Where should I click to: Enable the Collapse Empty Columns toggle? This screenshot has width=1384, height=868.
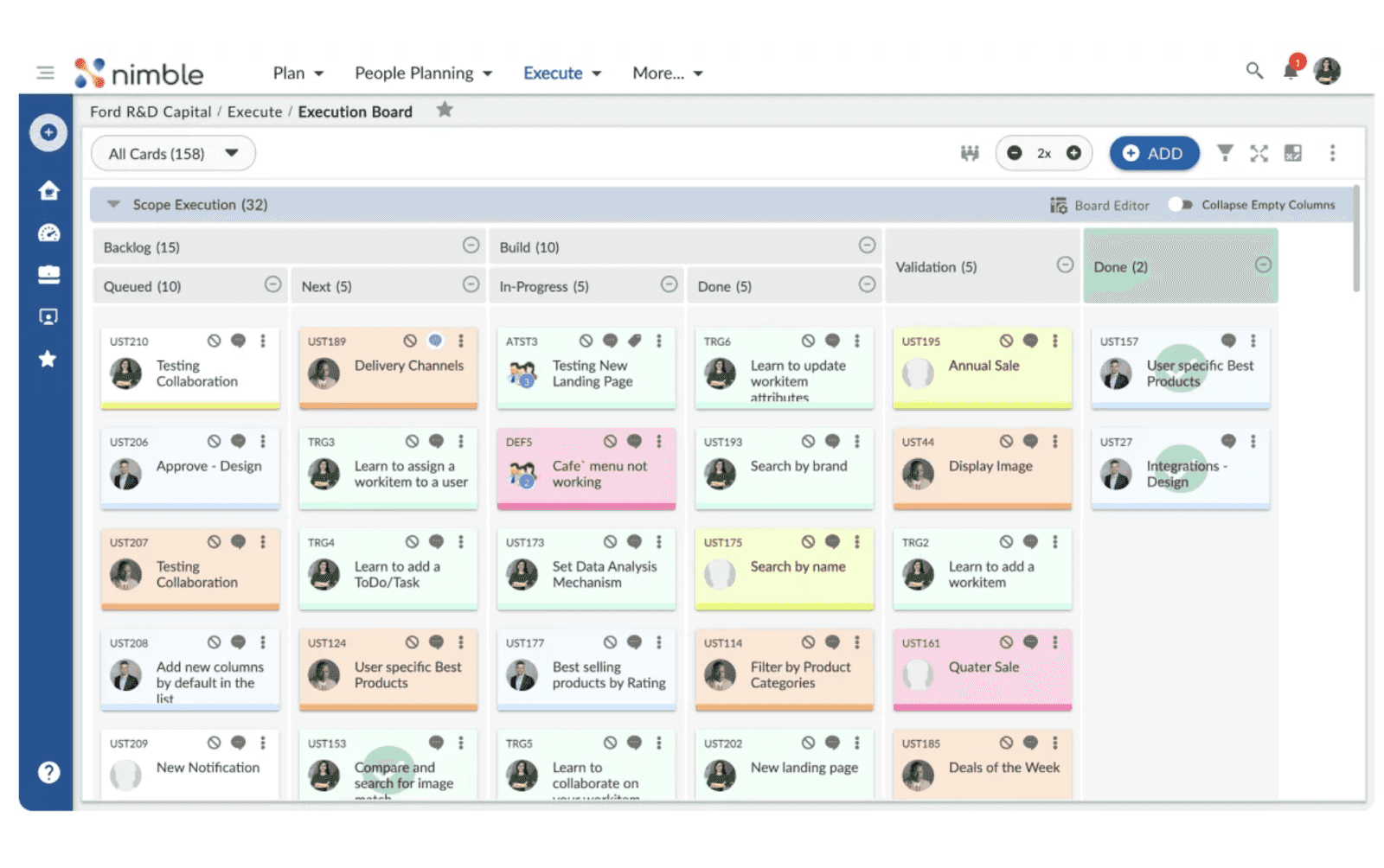point(1178,205)
